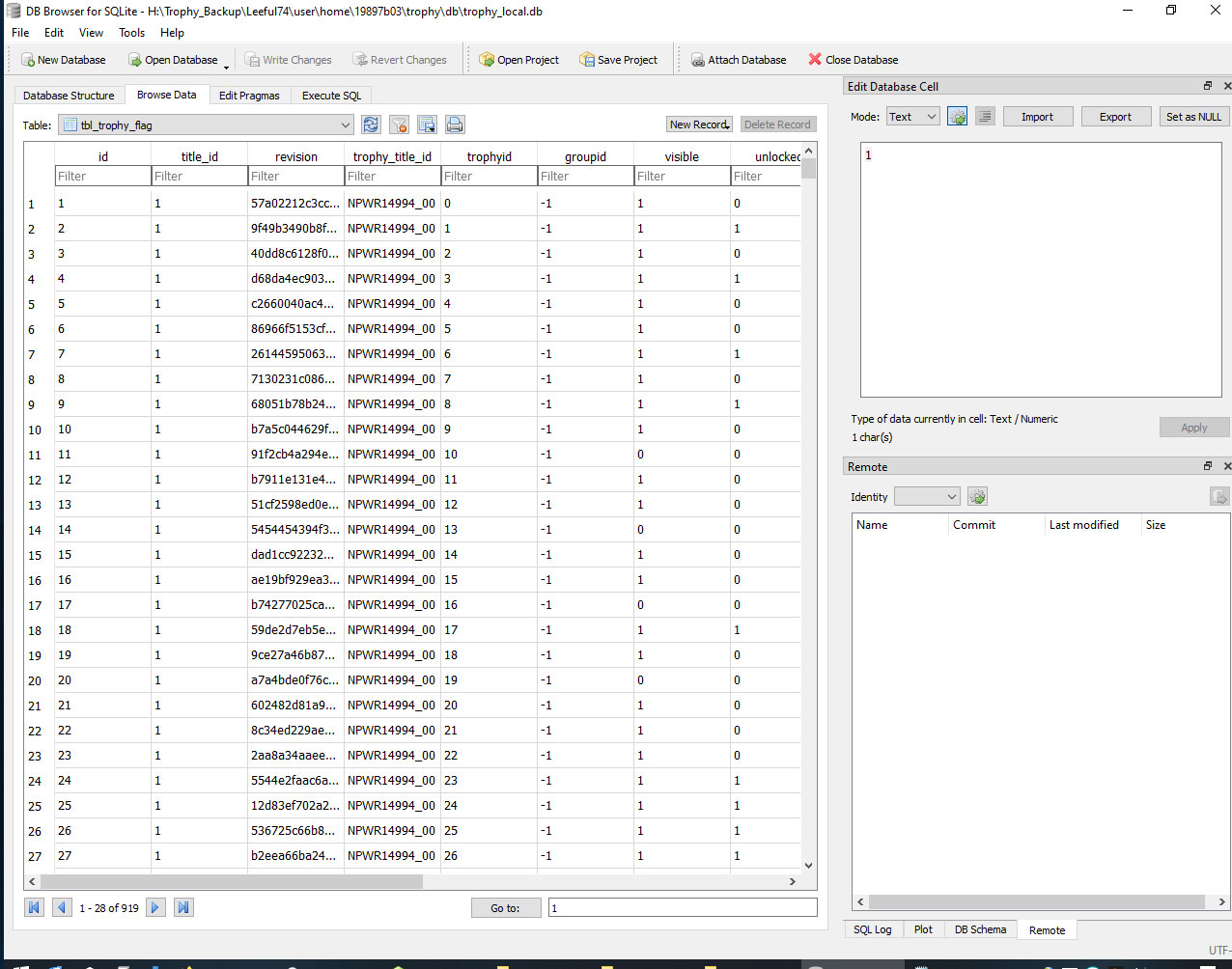Click Attach Database toolbar button
Image resolution: width=1232 pixels, height=969 pixels.
739,60
